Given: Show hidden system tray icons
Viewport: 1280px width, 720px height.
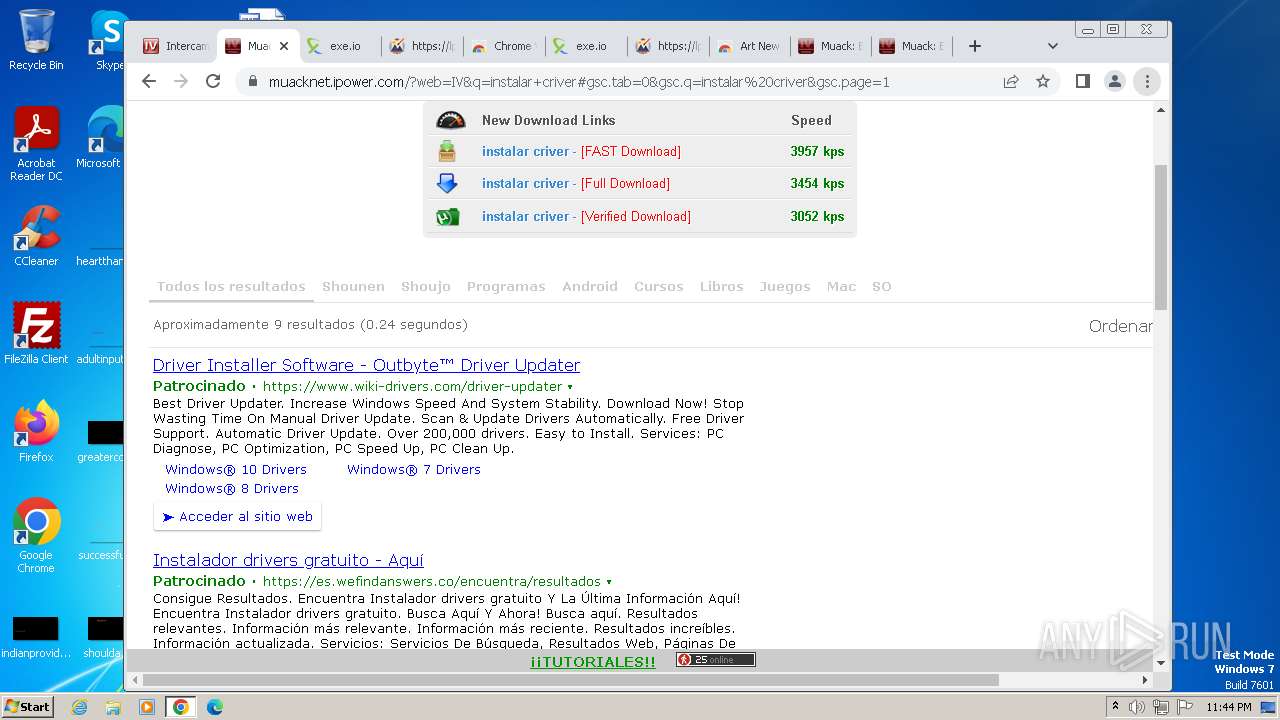Looking at the screenshot, I should coord(1115,706).
